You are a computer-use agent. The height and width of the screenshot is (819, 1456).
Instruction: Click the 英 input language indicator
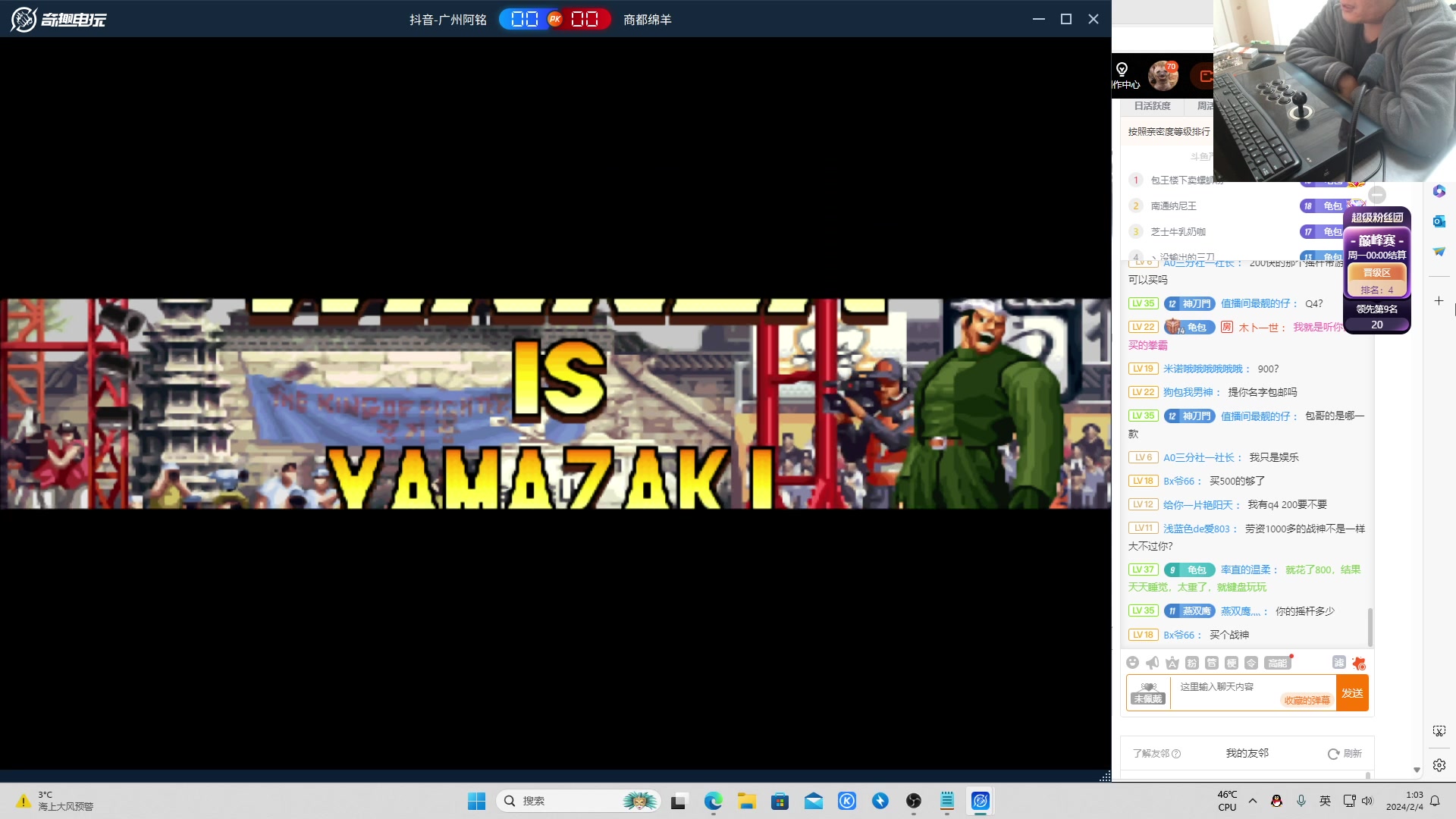point(1325,801)
